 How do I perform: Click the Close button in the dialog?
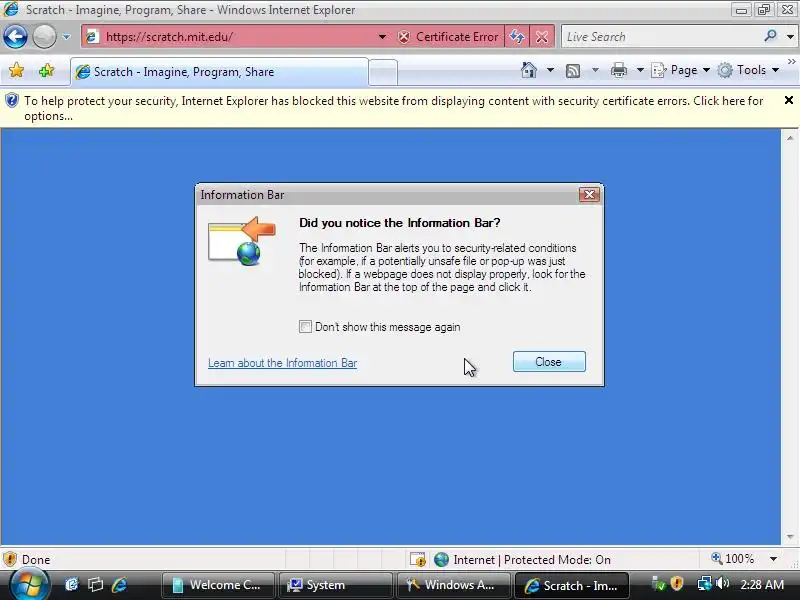549,362
